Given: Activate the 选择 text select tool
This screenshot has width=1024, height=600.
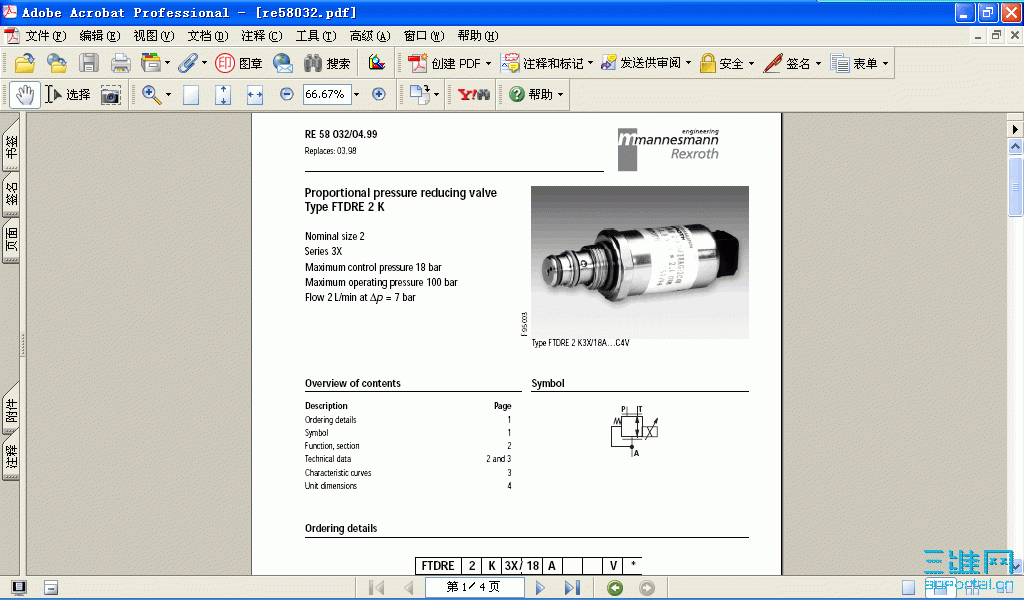Looking at the screenshot, I should coord(68,95).
